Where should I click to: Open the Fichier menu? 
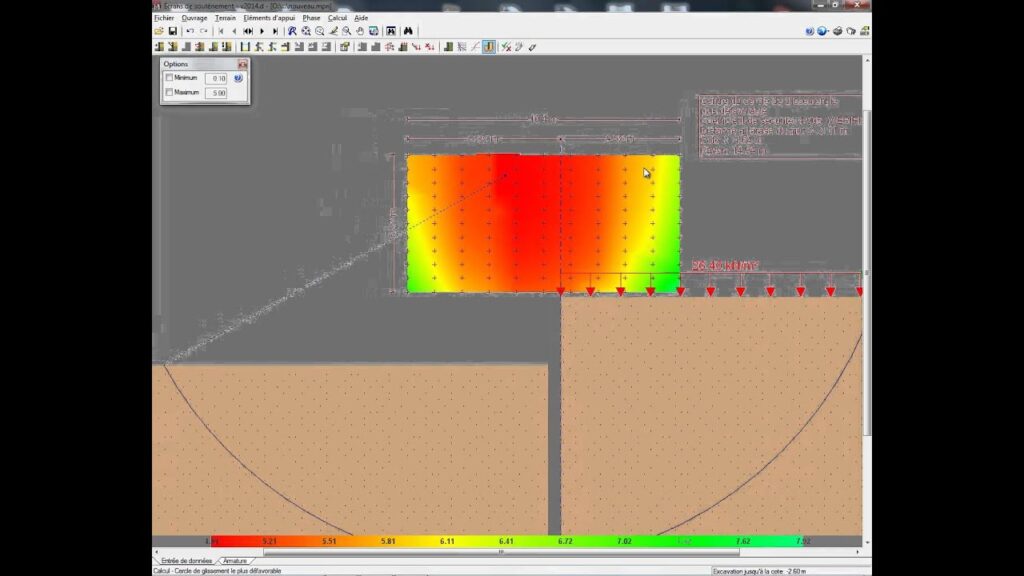pyautogui.click(x=164, y=18)
